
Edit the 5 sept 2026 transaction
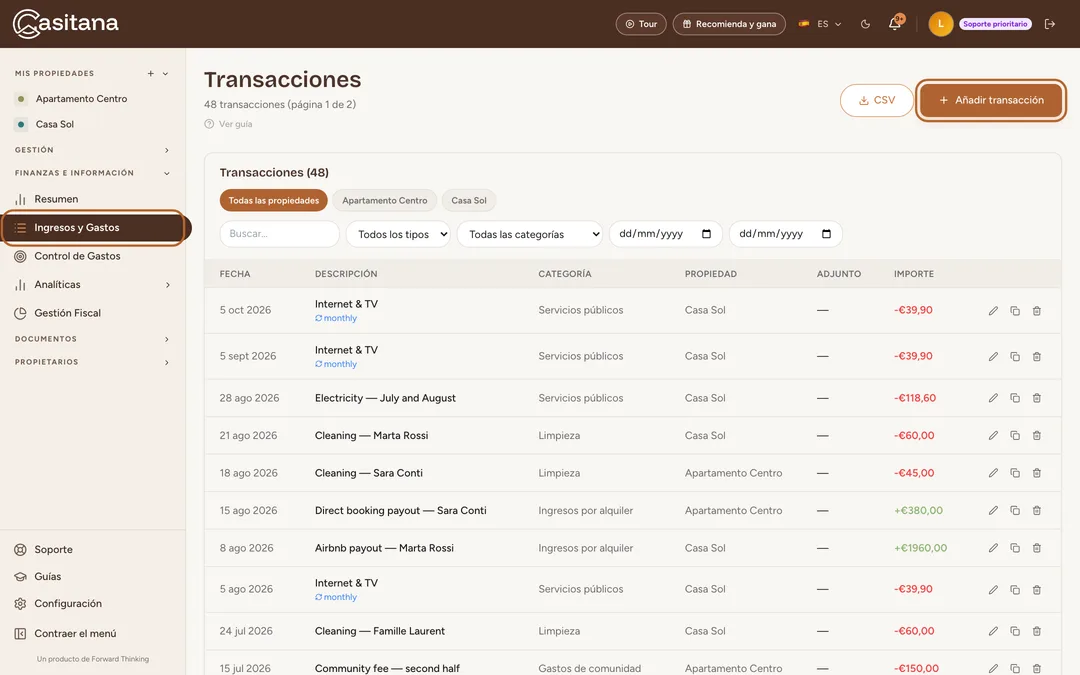click(993, 357)
